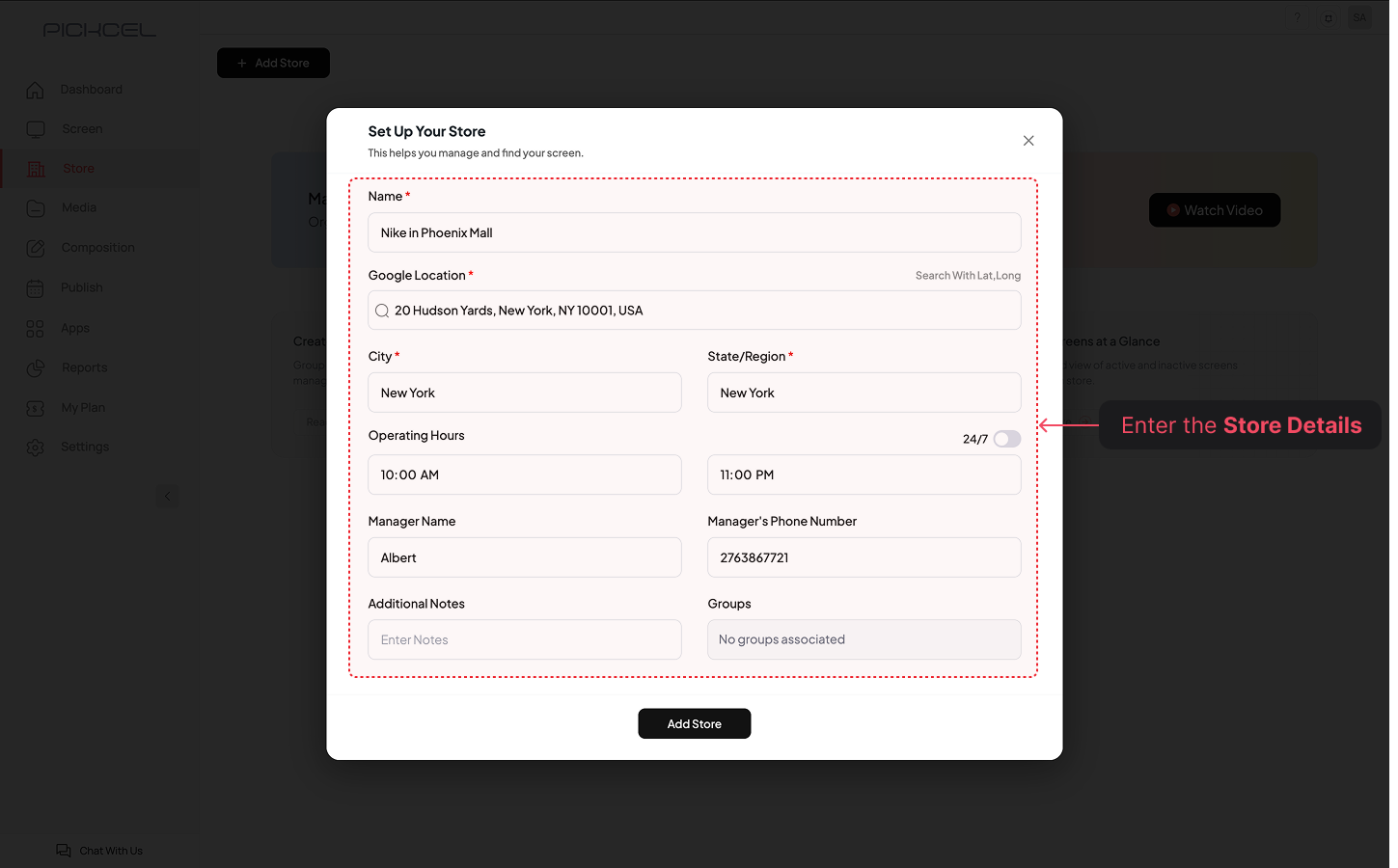1398x868 pixels.
Task: Close the Set Up Your Store dialog
Action: pos(1028,141)
